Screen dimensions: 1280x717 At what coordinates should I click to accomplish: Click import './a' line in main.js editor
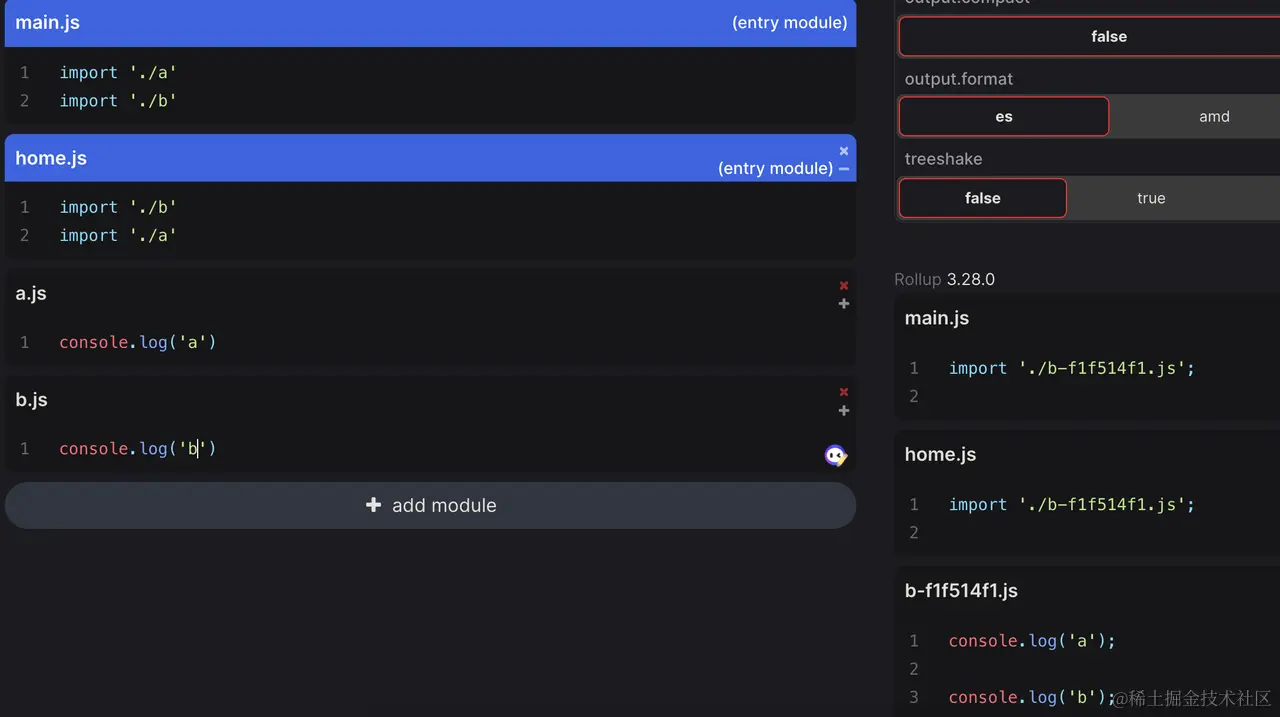pyautogui.click(x=118, y=73)
